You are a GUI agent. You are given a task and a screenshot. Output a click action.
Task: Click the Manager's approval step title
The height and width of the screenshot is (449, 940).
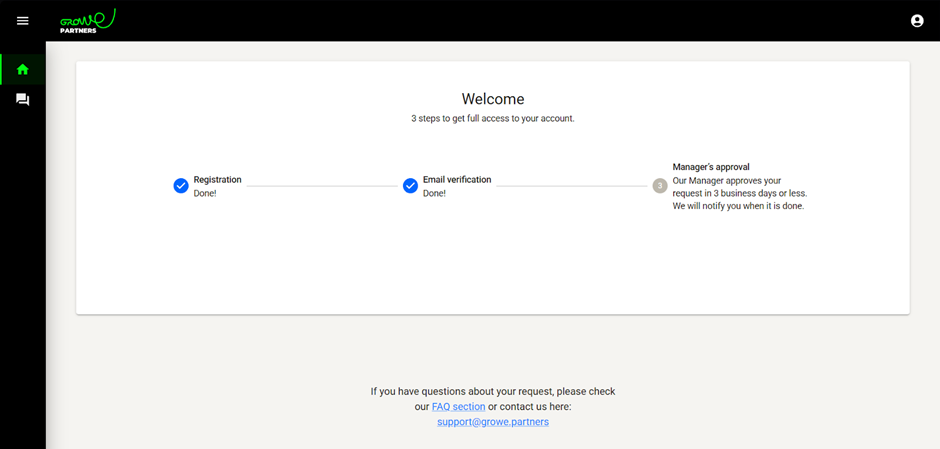tap(711, 167)
